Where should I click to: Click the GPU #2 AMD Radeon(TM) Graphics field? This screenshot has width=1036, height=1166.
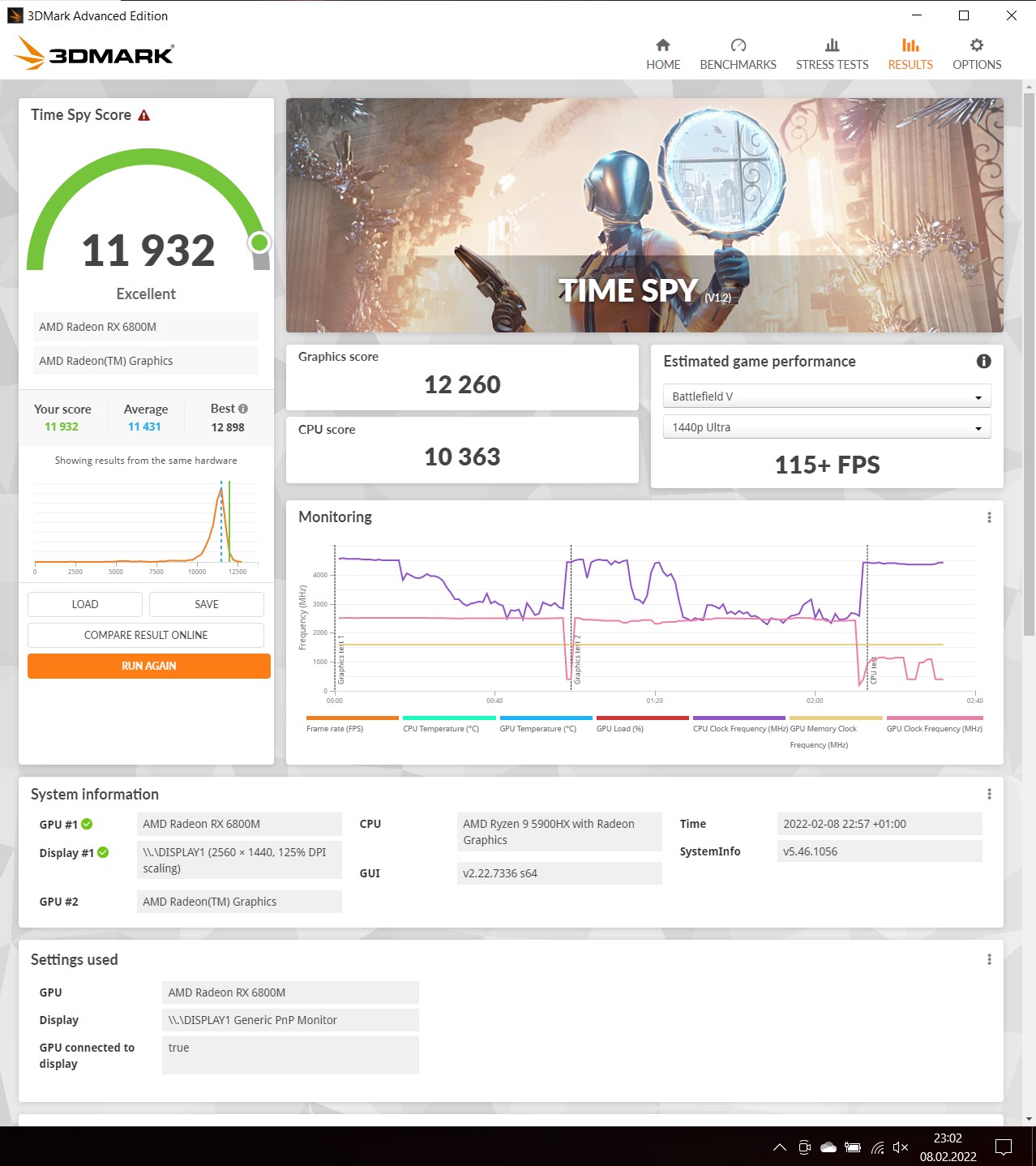(x=239, y=902)
